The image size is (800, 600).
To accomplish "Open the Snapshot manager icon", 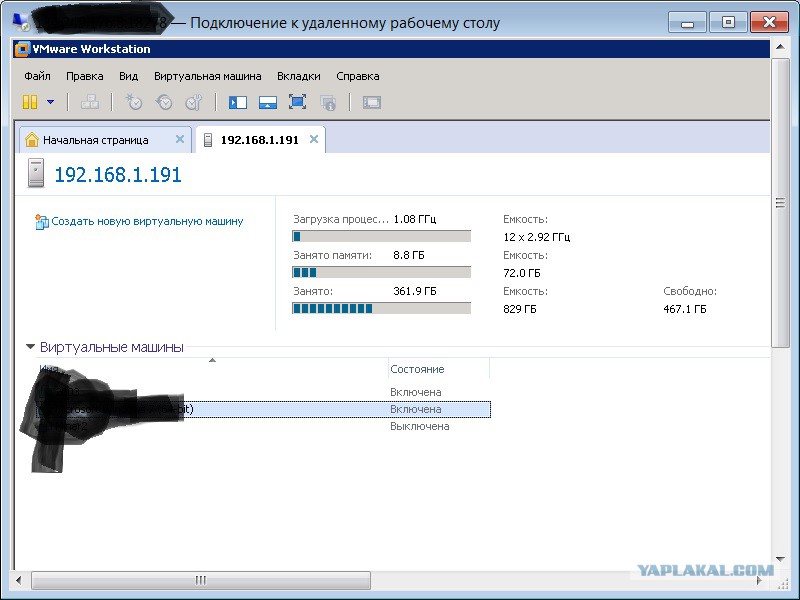I will click(x=194, y=102).
